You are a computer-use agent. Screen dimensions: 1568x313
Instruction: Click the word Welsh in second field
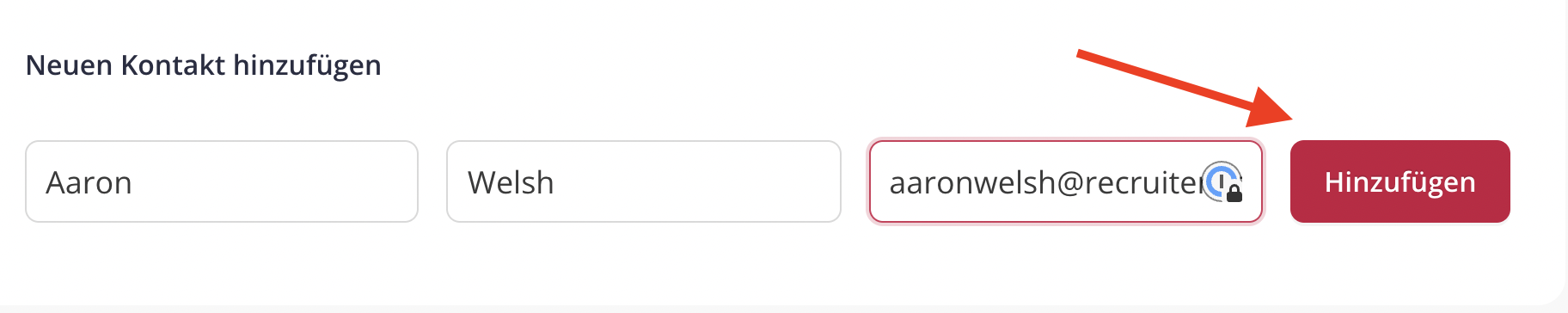click(511, 183)
